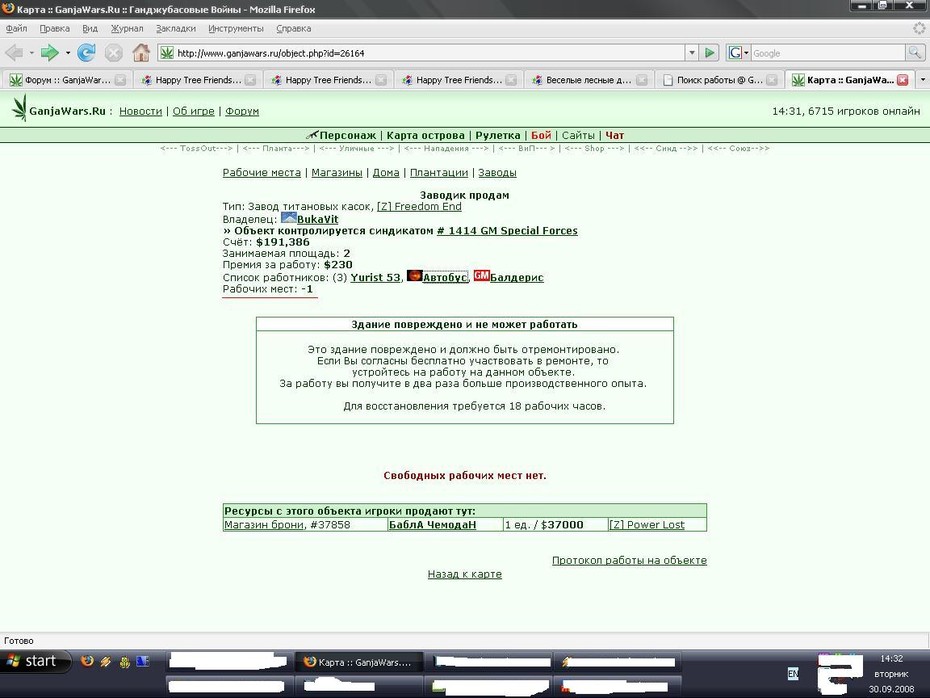Click the Google search input field
Image resolution: width=930 pixels, height=698 pixels.
[x=827, y=53]
